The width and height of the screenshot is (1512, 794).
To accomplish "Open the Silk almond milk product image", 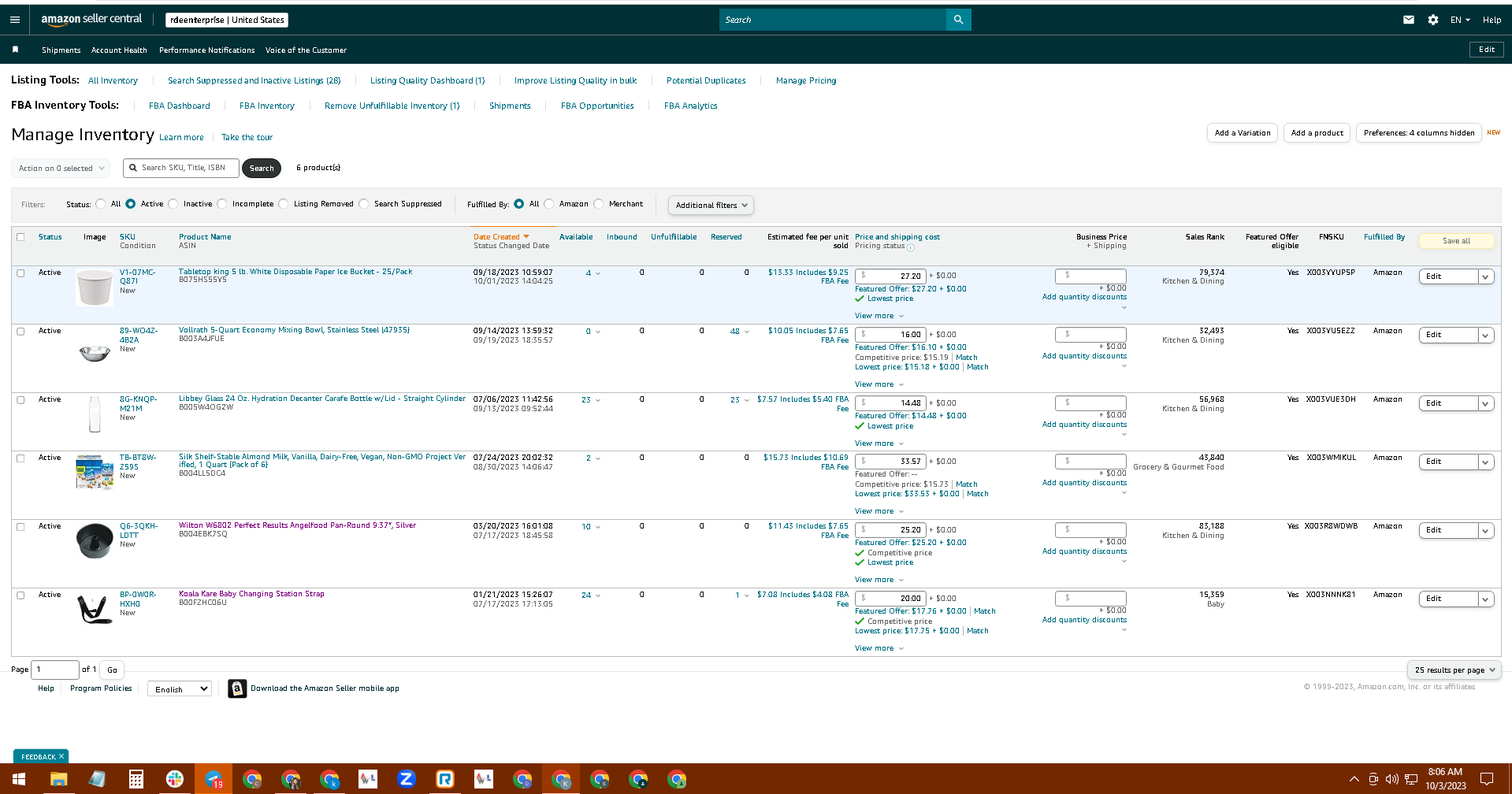I will pos(95,472).
